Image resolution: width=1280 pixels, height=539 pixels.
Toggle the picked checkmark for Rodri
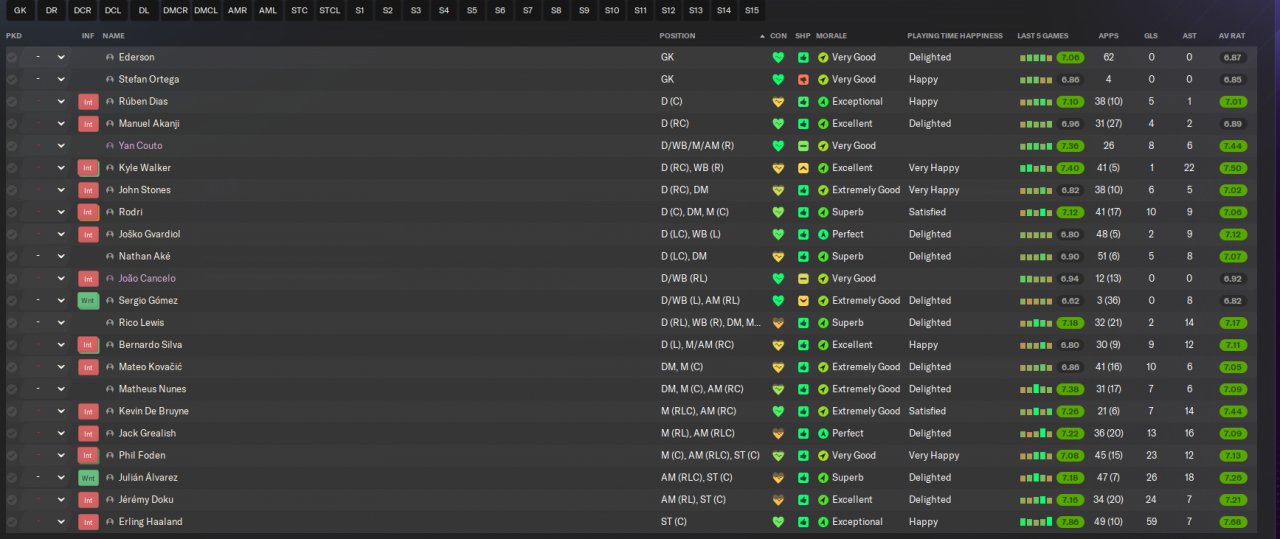pyautogui.click(x=12, y=212)
